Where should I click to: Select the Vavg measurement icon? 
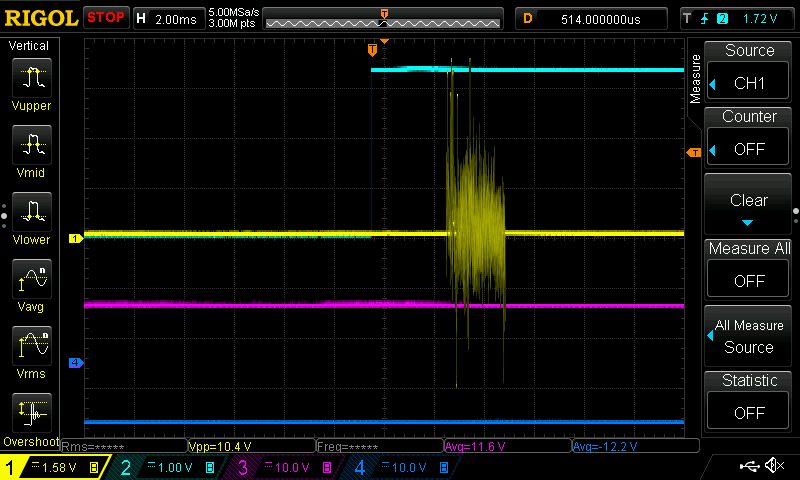32,279
